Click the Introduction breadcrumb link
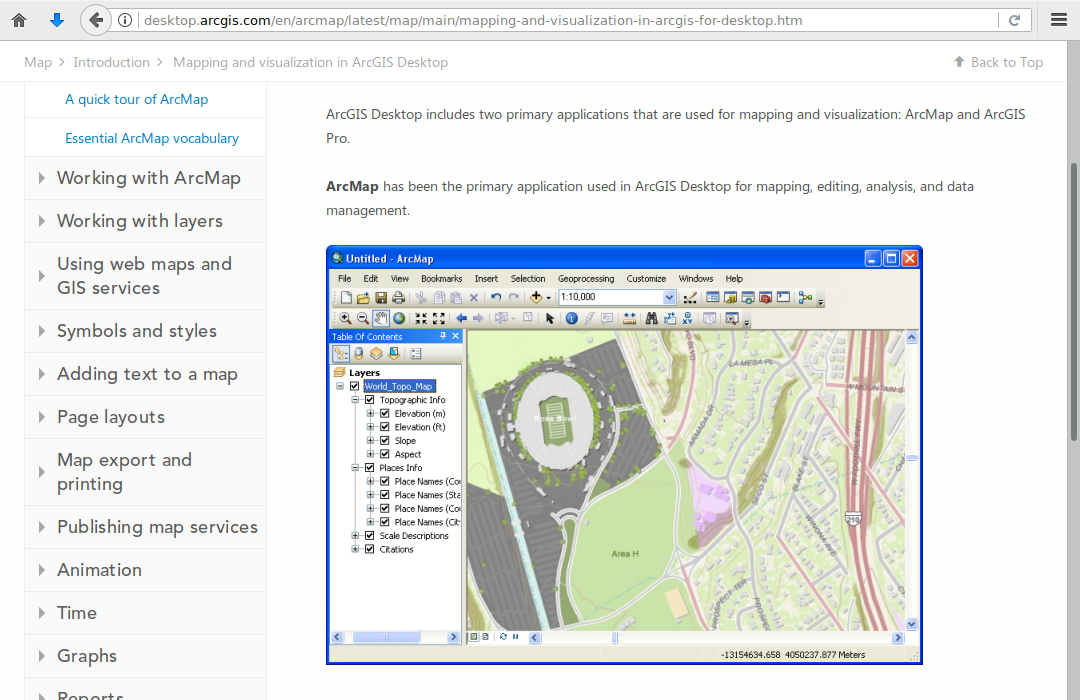Screen dimensions: 1080x700 click(112, 62)
